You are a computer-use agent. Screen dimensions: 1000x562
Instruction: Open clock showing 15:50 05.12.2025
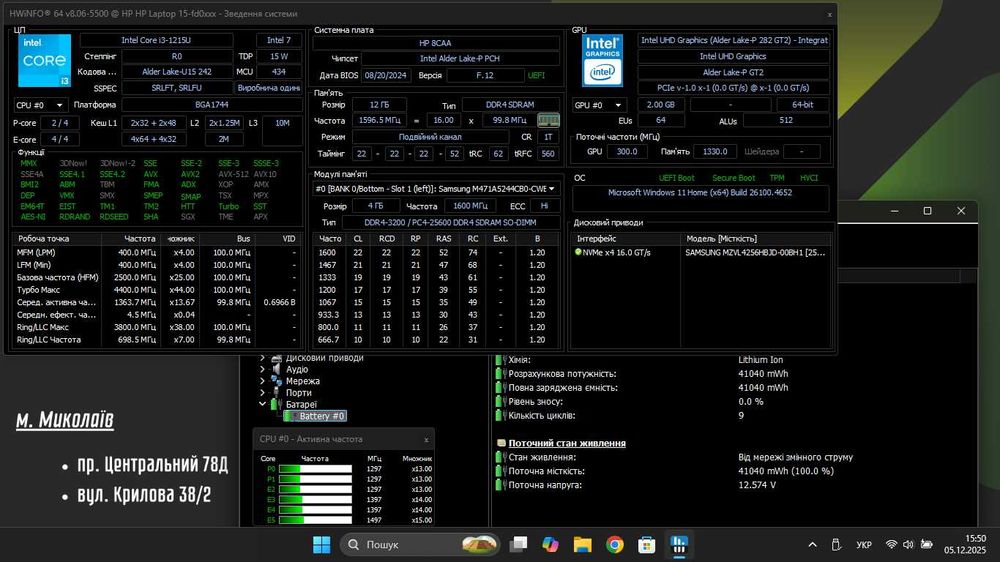965,545
